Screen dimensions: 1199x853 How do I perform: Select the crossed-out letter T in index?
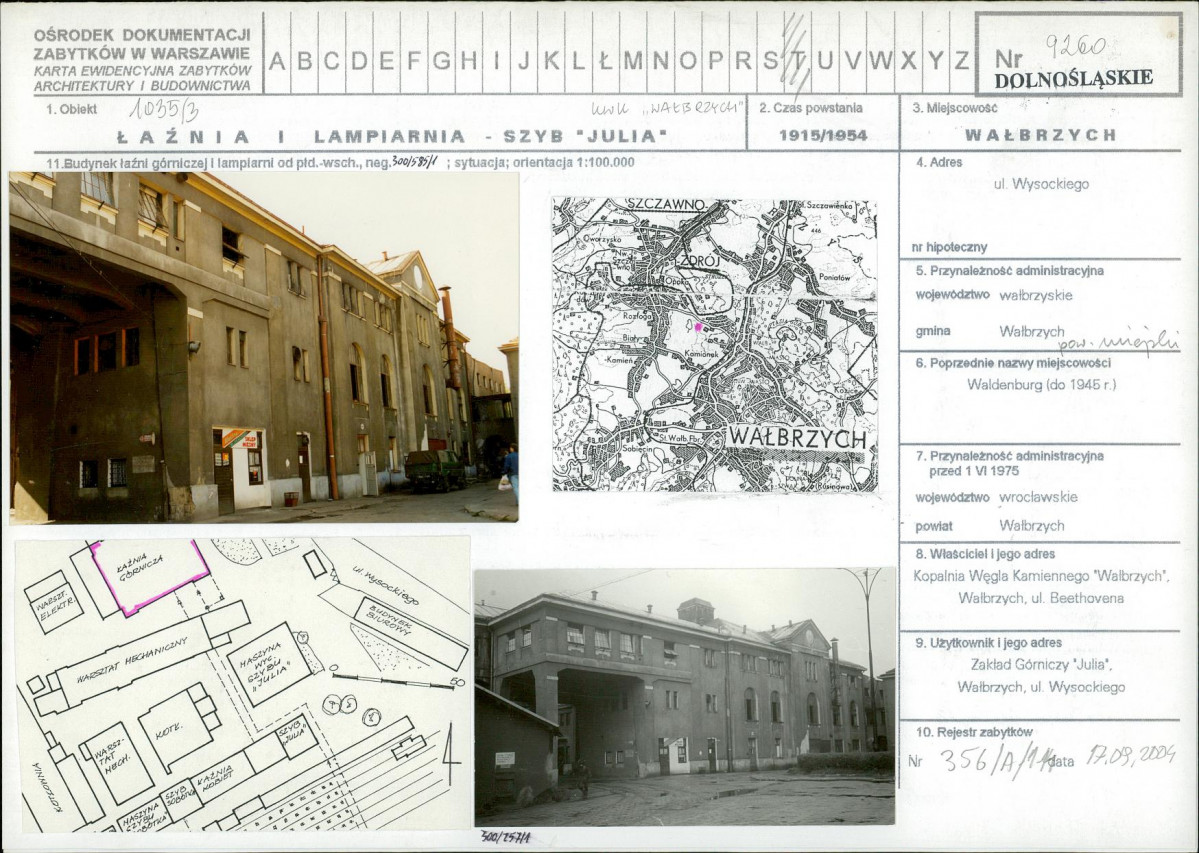click(x=797, y=60)
